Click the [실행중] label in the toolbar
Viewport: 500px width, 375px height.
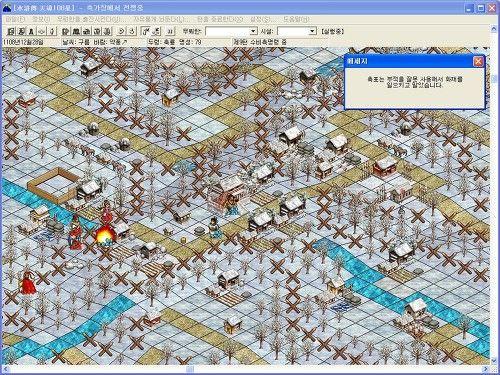coord(332,31)
